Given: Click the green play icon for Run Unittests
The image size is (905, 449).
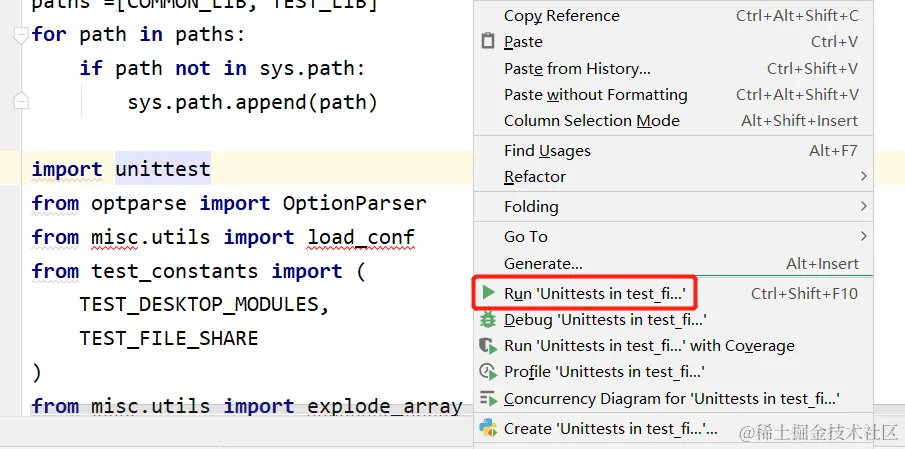Looking at the screenshot, I should 488,293.
